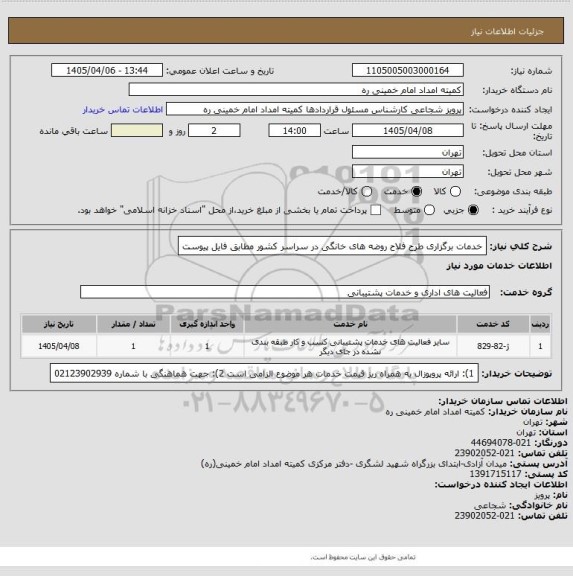The height and width of the screenshot is (576, 573).
Task: Click the شرح کلی نیاز description box
Action: [x=332, y=246]
